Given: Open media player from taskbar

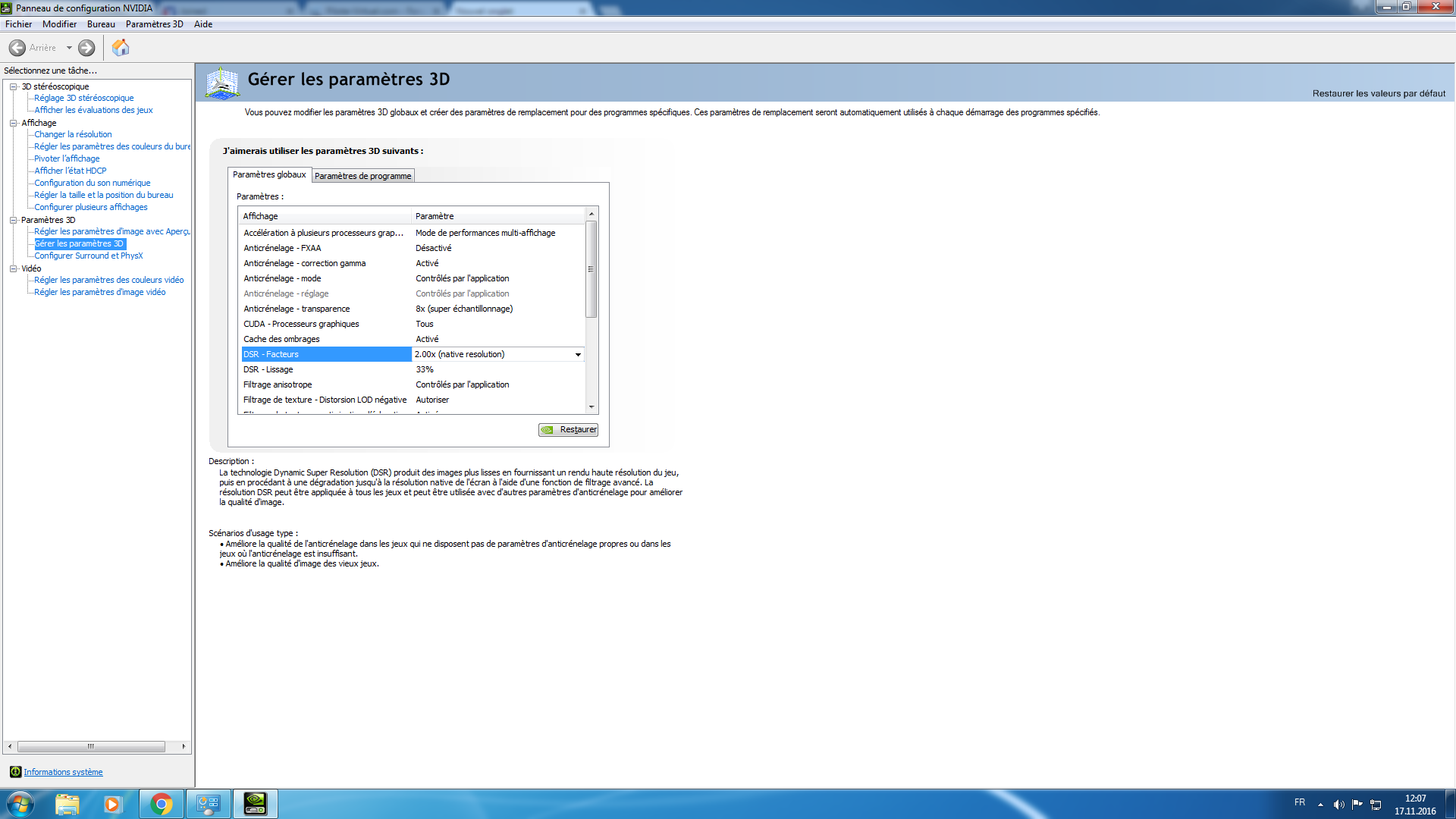Looking at the screenshot, I should coord(112,804).
